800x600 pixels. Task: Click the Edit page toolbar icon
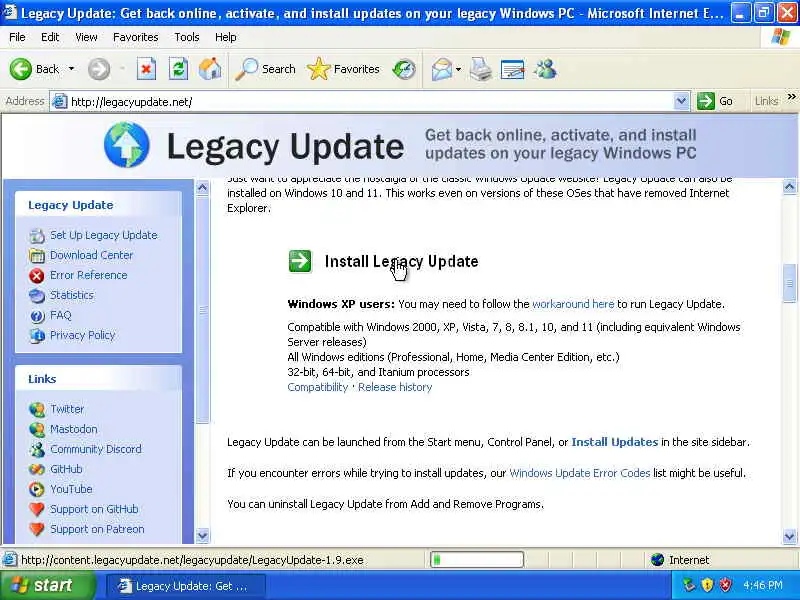pos(513,69)
